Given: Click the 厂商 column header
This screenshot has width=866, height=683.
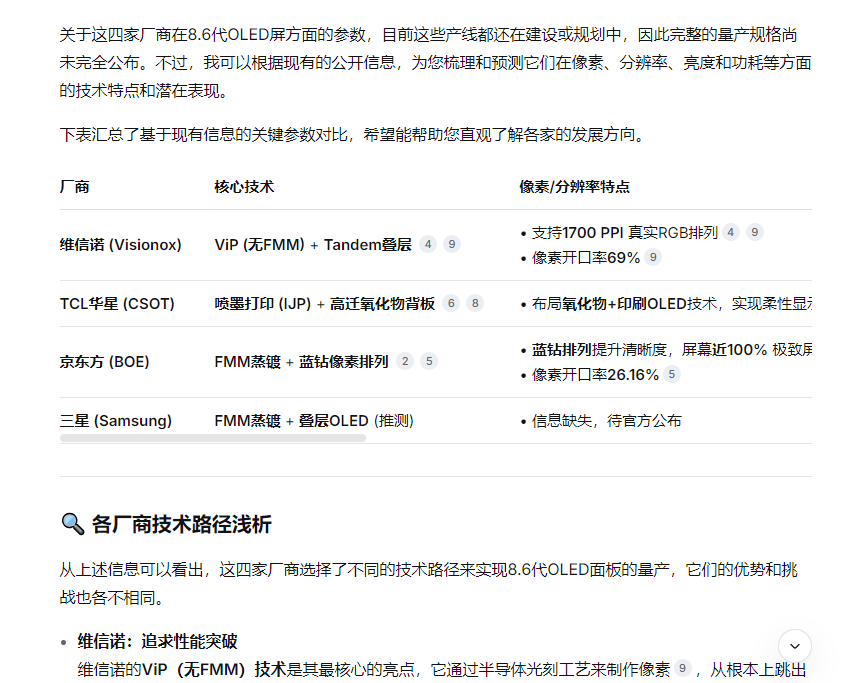Looking at the screenshot, I should click(x=75, y=187).
